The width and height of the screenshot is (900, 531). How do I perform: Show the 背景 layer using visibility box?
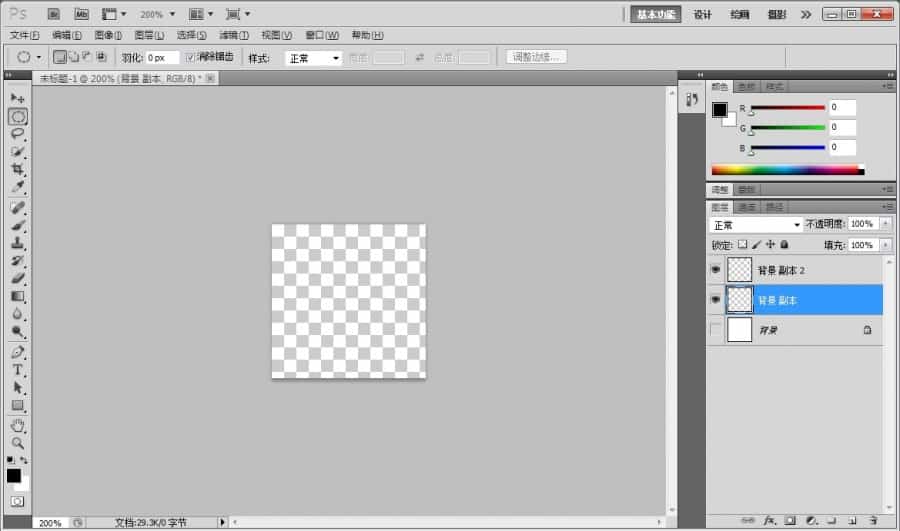point(715,330)
